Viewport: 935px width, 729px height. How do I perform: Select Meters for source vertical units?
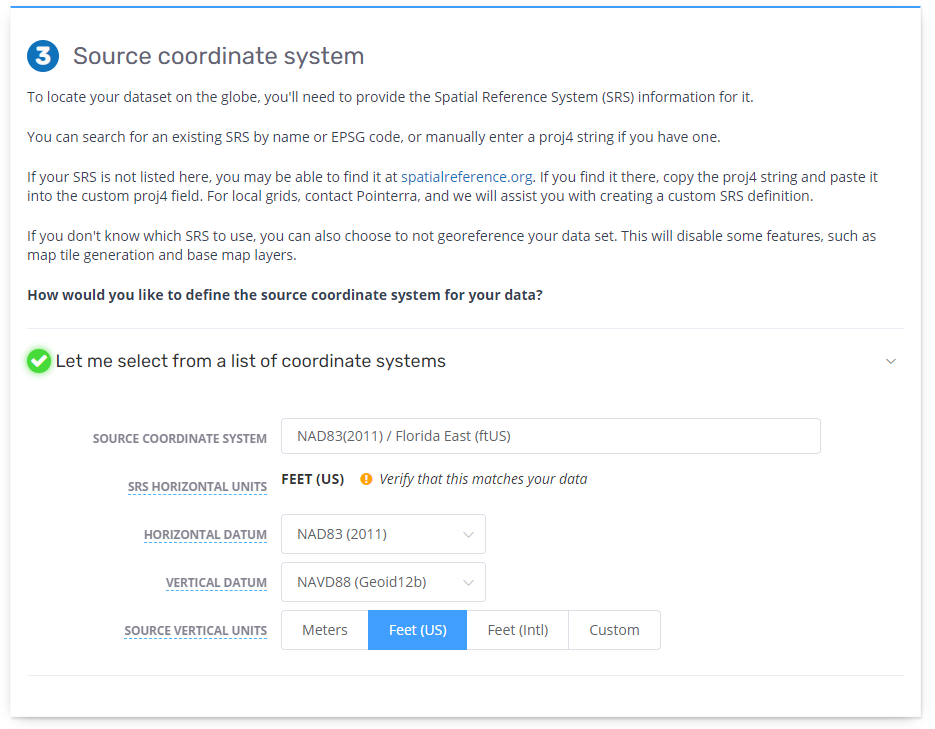click(324, 630)
